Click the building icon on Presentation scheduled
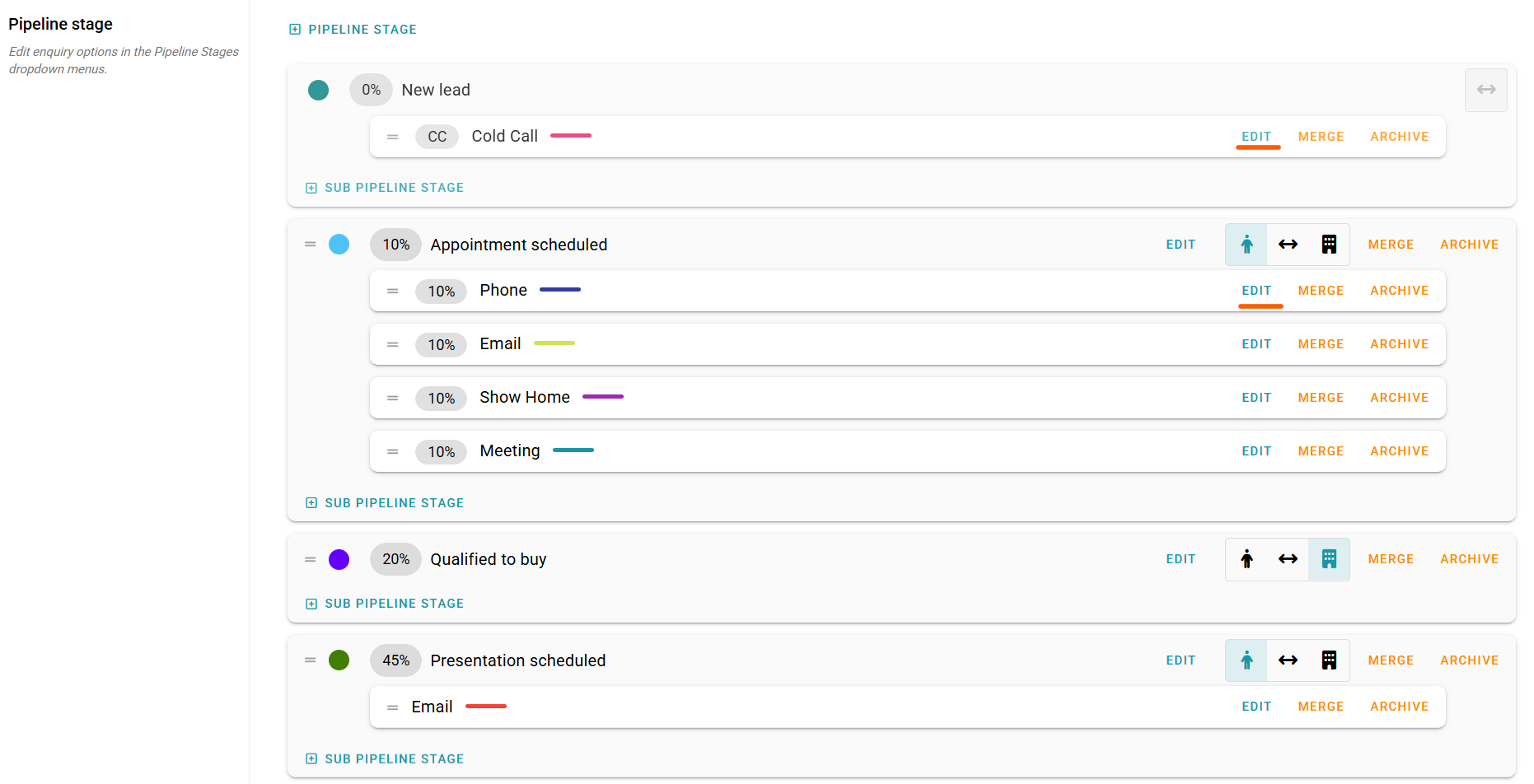The height and width of the screenshot is (784, 1534). pyautogui.click(x=1329, y=660)
